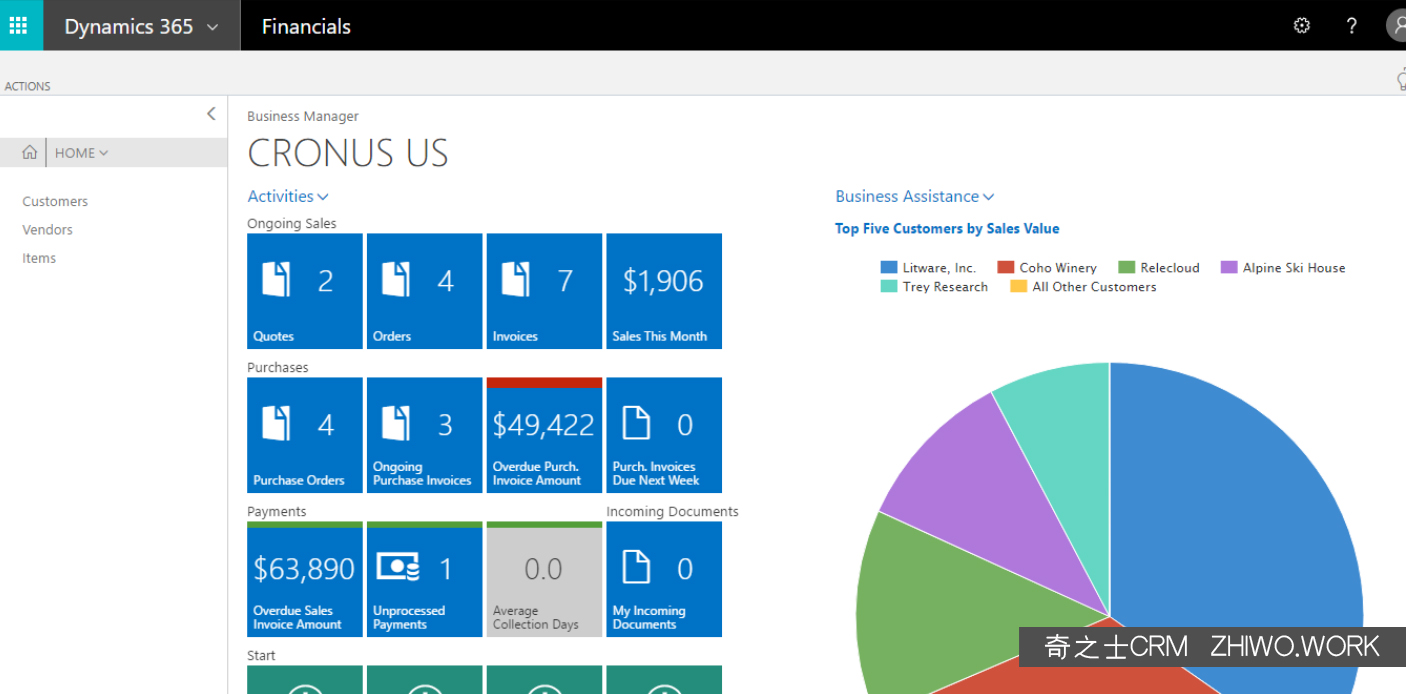Open the ACTIONS menu
This screenshot has height=694, width=1406.
pyautogui.click(x=27, y=86)
